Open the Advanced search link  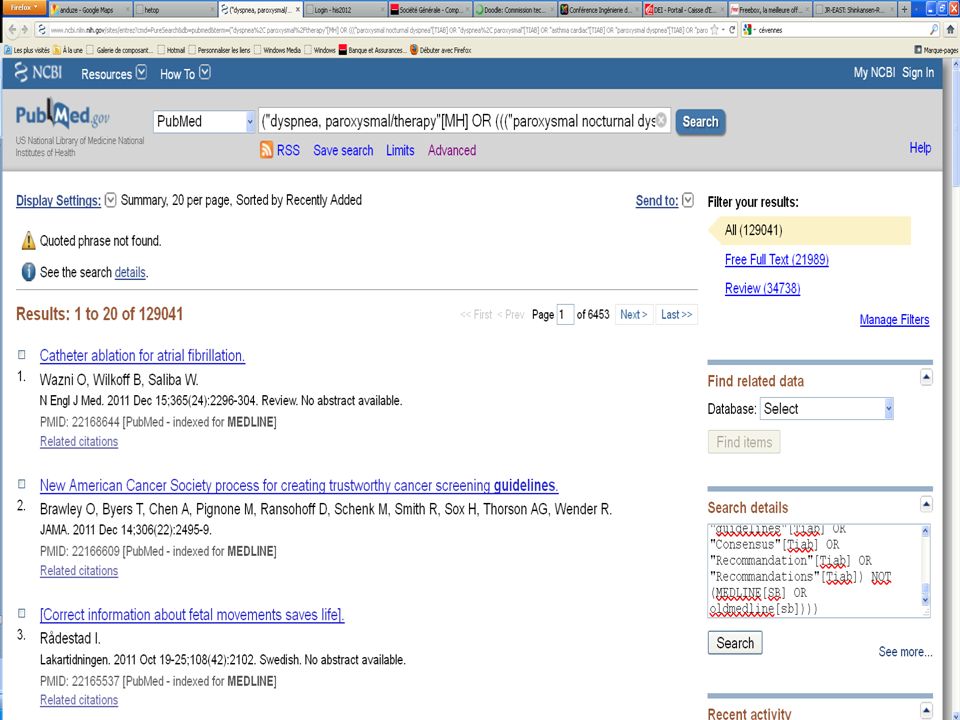click(452, 150)
